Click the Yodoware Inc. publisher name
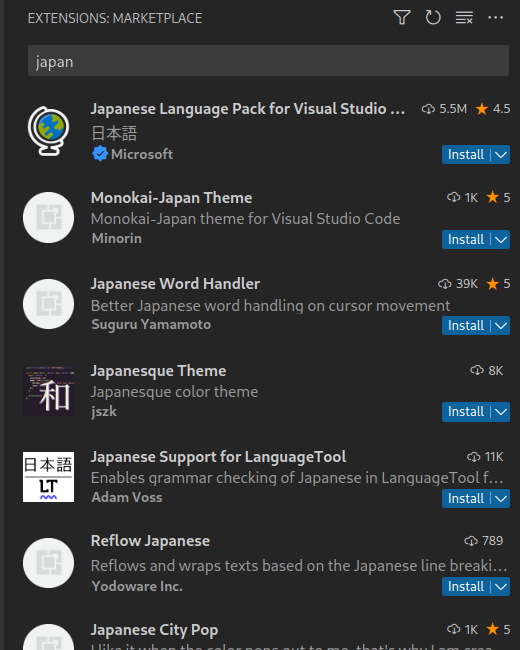 pyautogui.click(x=137, y=586)
